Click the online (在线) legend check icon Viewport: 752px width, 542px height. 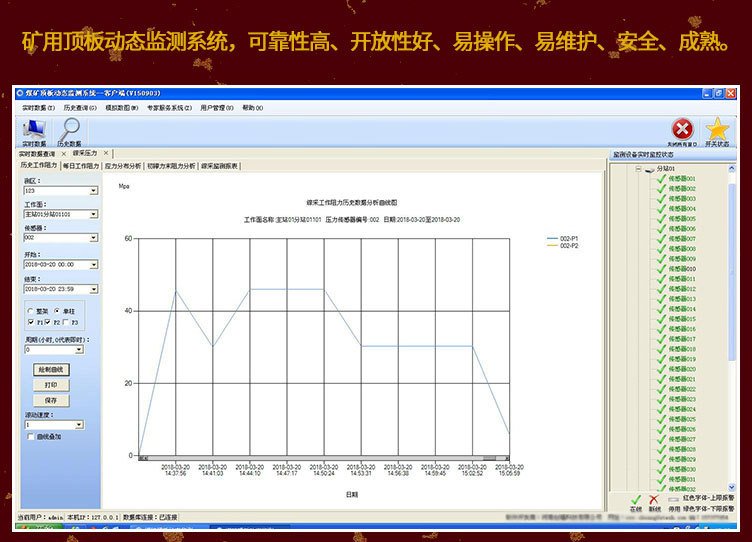point(636,500)
